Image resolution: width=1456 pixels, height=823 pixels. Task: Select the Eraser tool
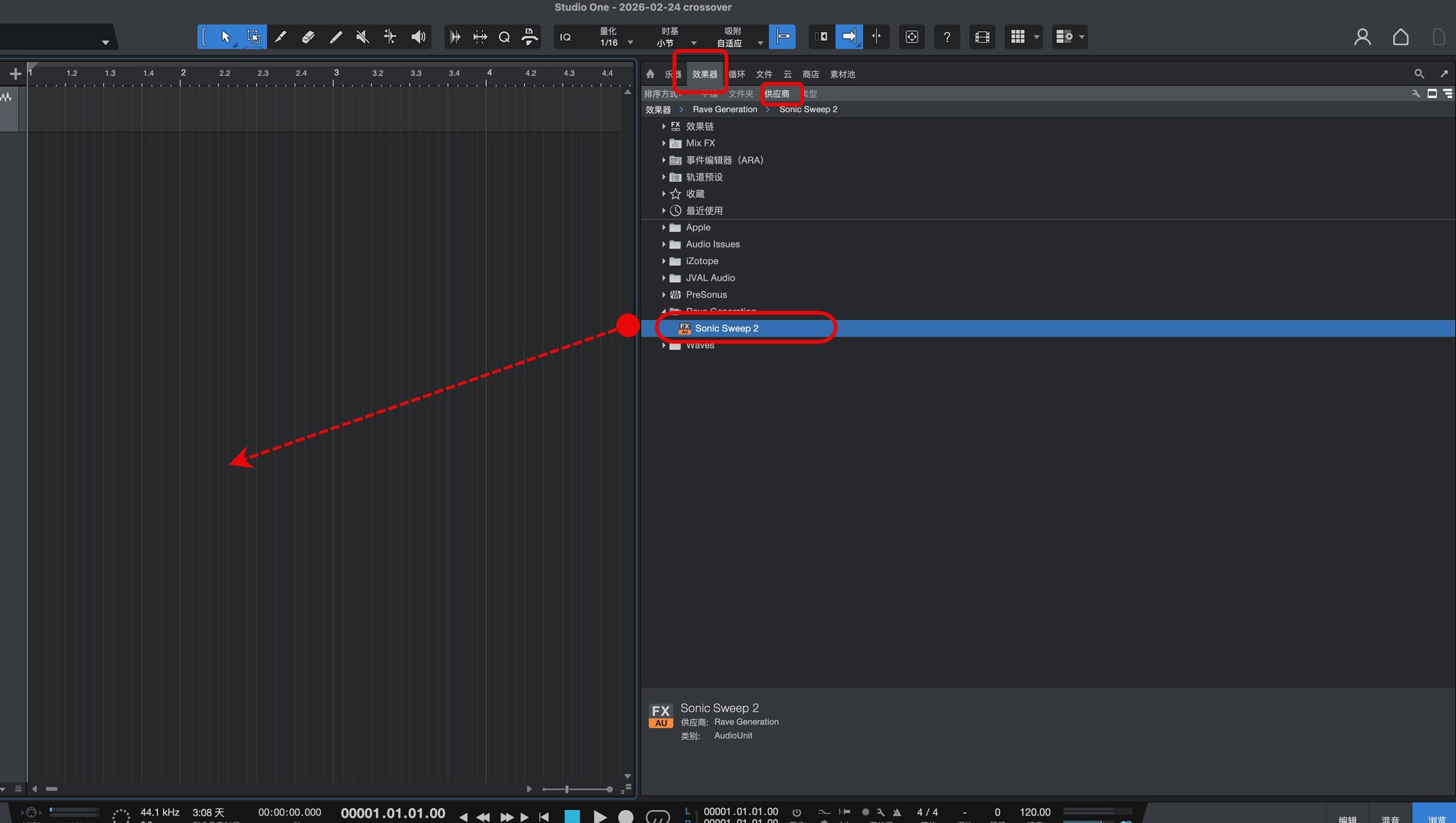(308, 36)
